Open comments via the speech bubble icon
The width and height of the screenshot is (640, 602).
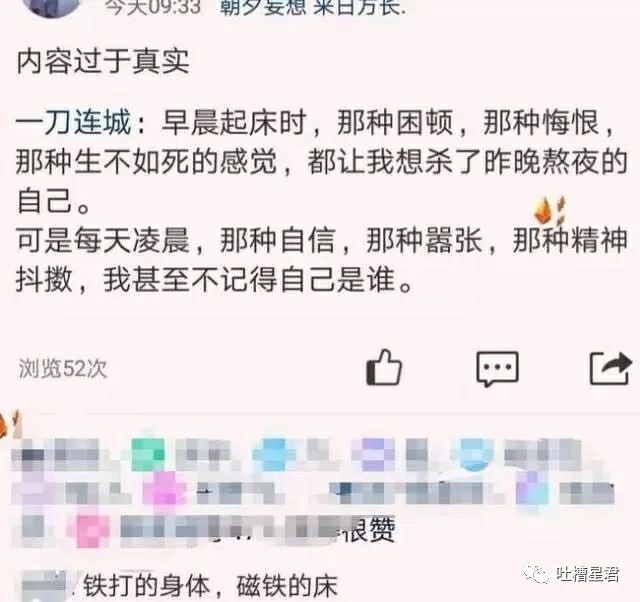click(497, 369)
